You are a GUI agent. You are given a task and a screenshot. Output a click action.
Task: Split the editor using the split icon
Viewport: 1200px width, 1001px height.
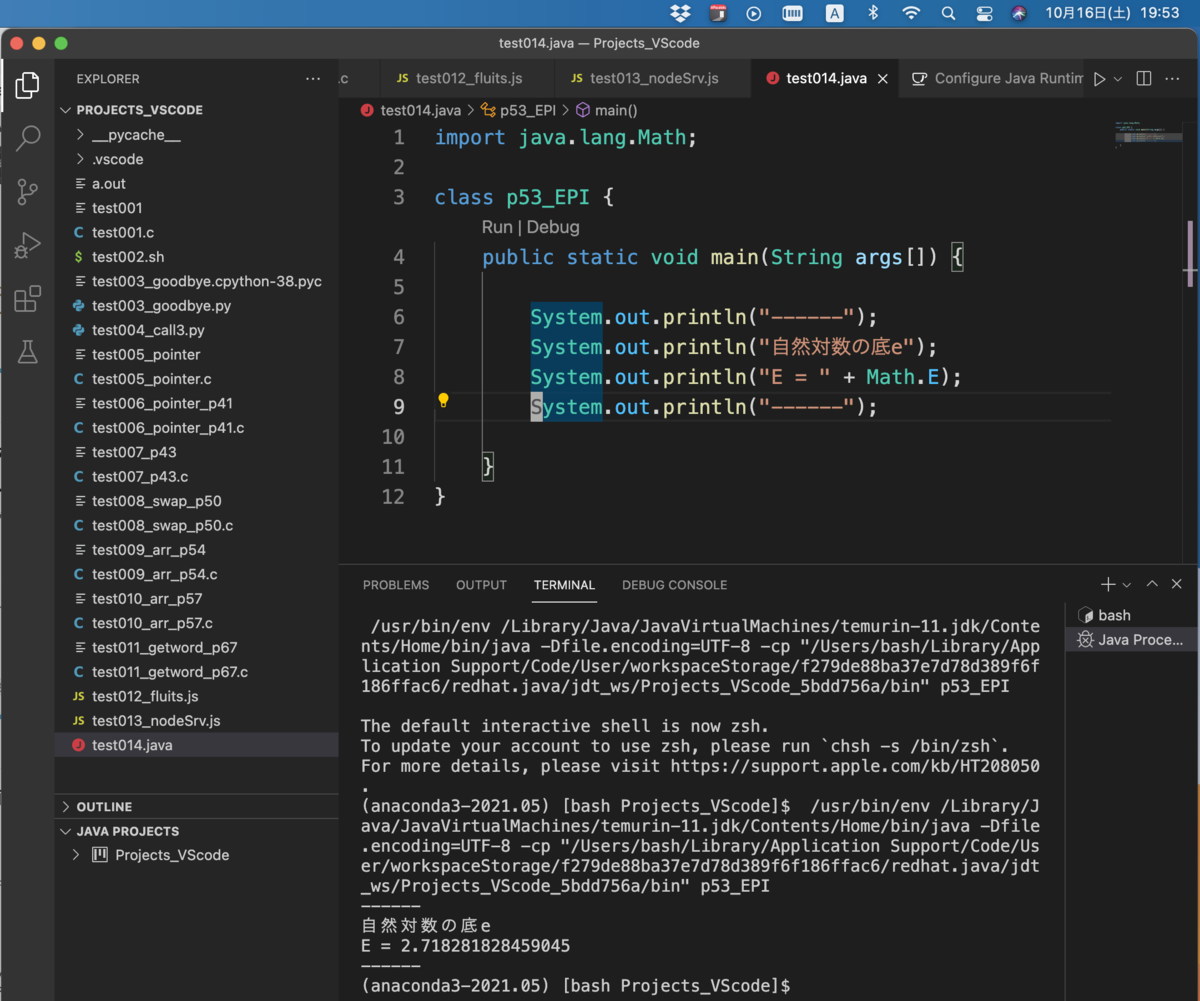pyautogui.click(x=1143, y=78)
